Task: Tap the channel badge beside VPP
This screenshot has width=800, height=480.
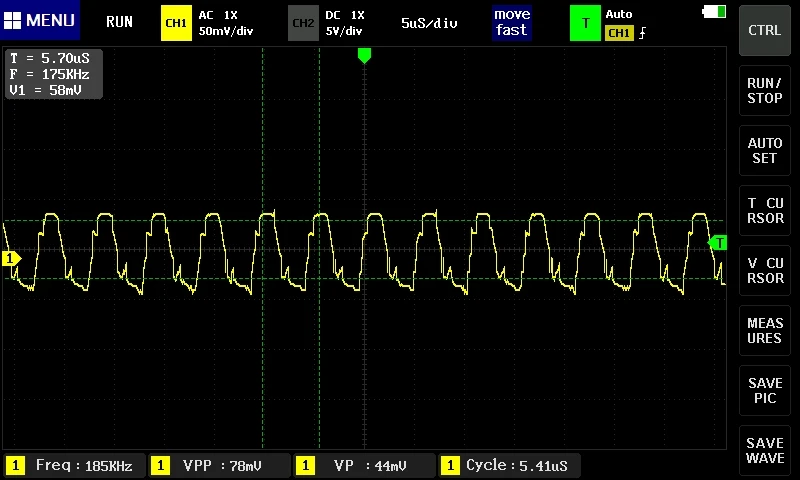Action: [160, 465]
